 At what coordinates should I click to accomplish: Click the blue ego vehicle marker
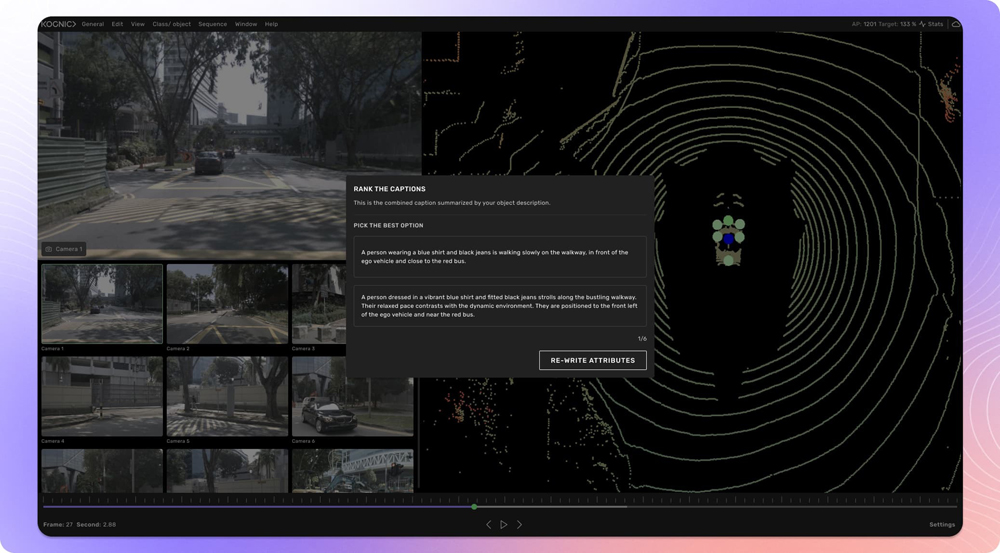pos(729,239)
